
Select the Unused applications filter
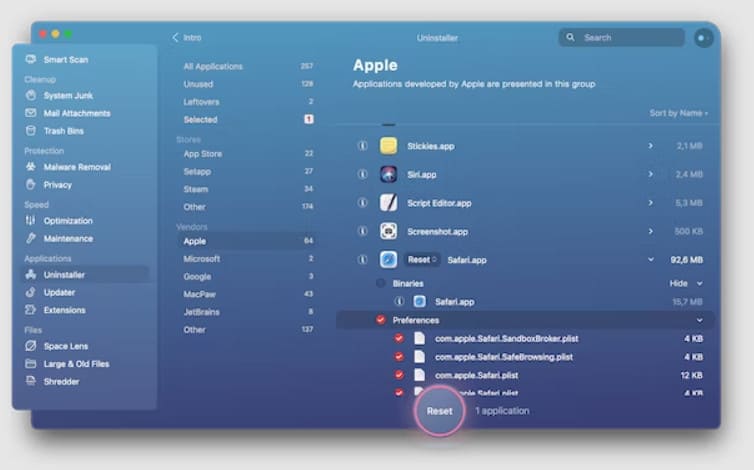coord(198,84)
